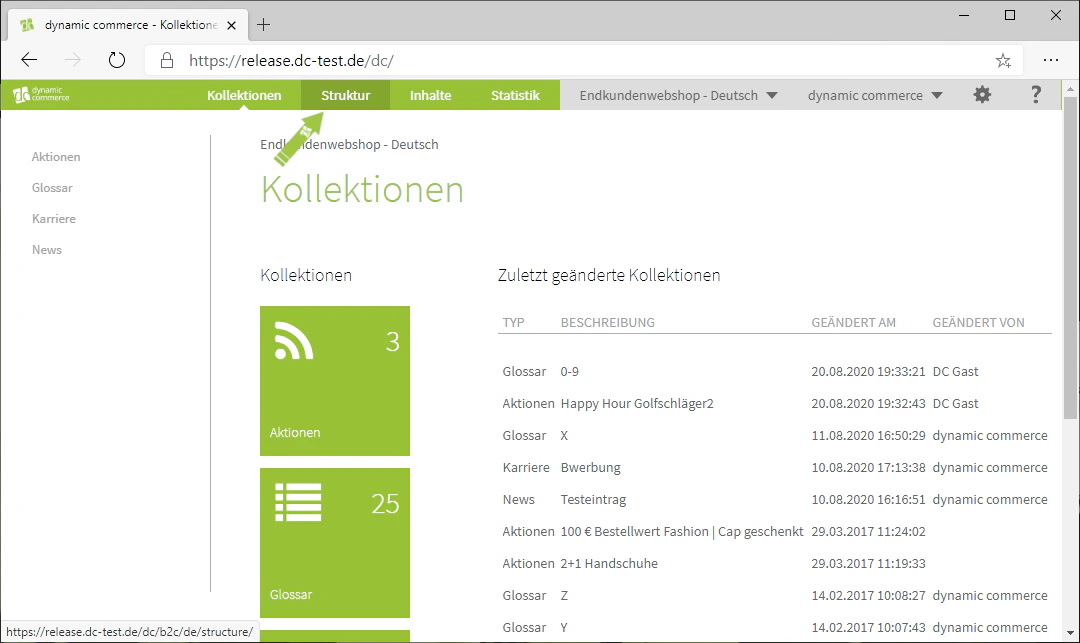Click the page vertical scrollbar
Image resolution: width=1080 pixels, height=643 pixels.
[1070, 258]
